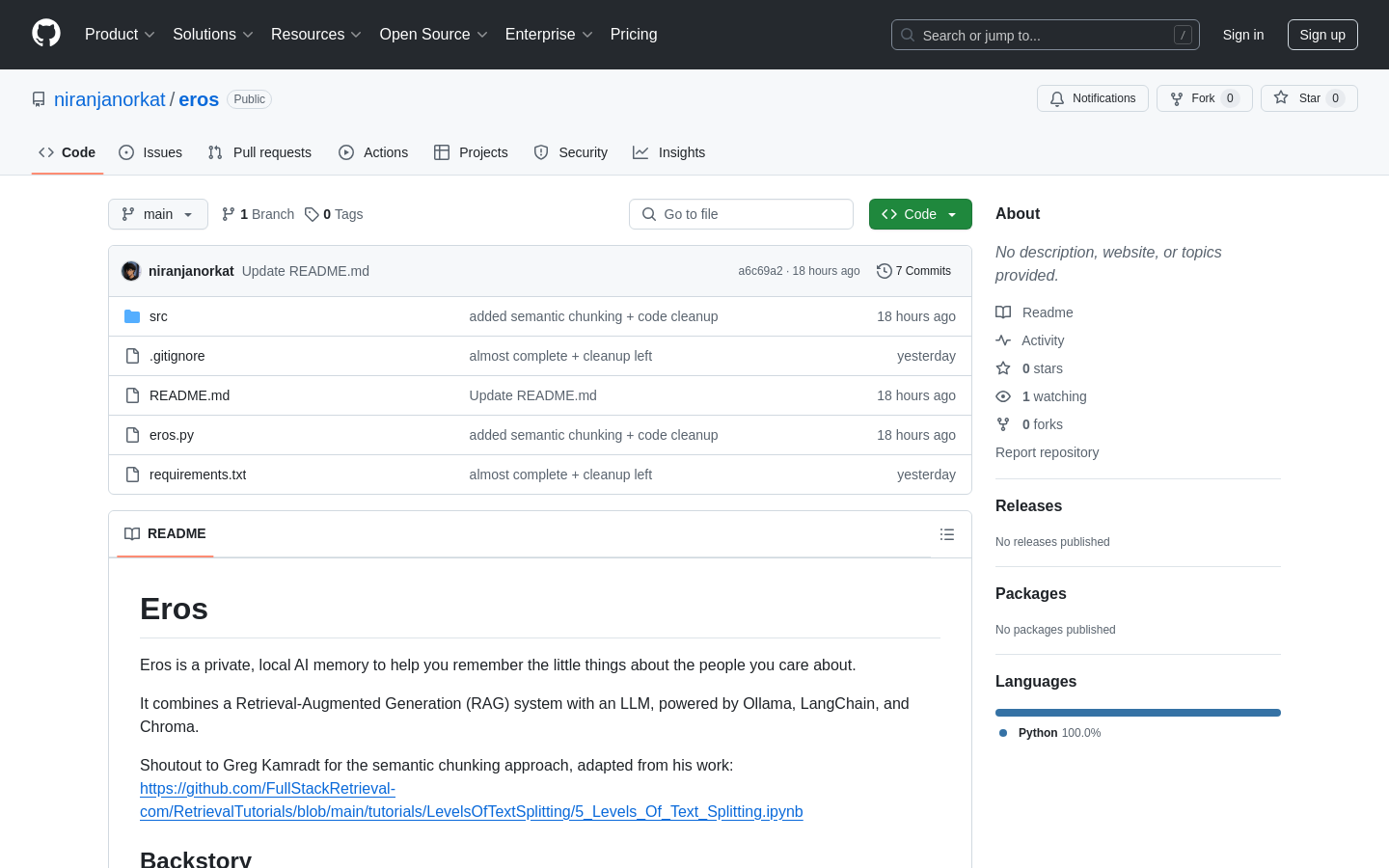Switch to the Projects tab
1389x868 pixels.
471,152
